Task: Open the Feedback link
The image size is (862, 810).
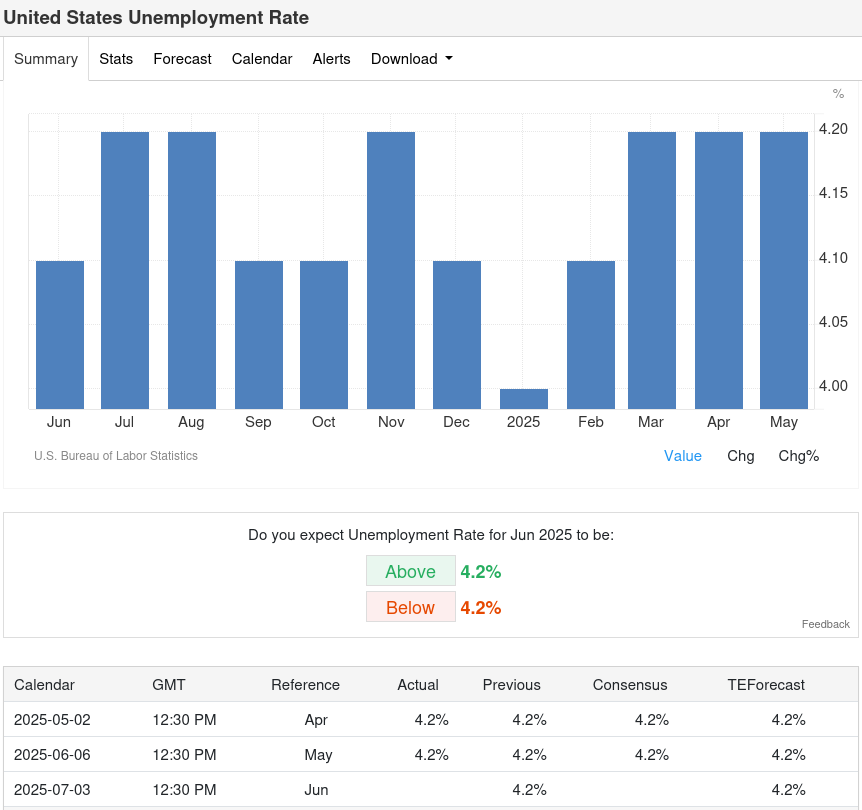Action: (825, 624)
